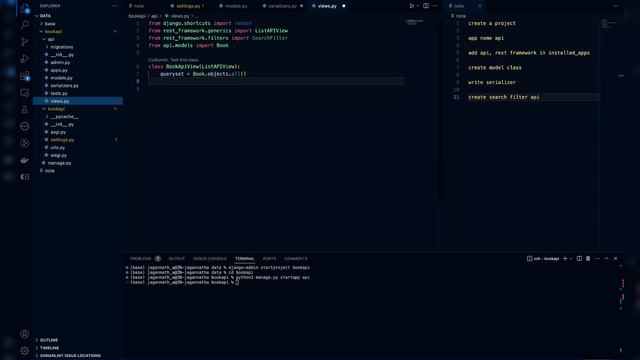Open admin.py in the explorer
Image resolution: width=640 pixels, height=360 pixels.
(x=78, y=62)
